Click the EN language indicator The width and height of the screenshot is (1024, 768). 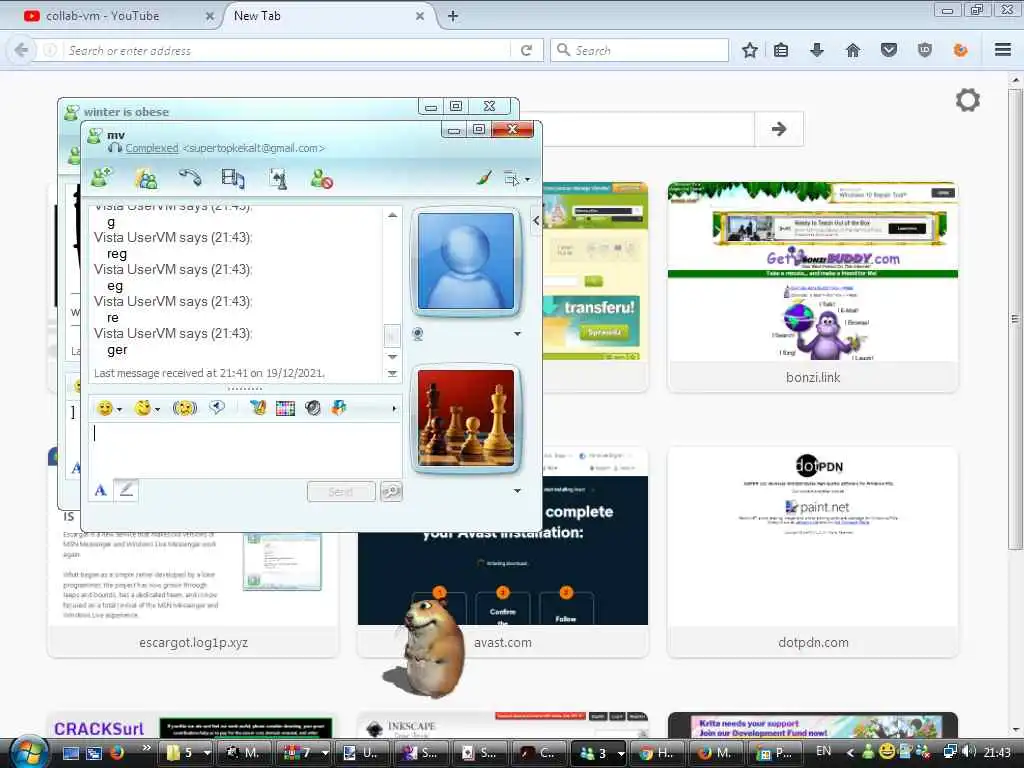824,751
